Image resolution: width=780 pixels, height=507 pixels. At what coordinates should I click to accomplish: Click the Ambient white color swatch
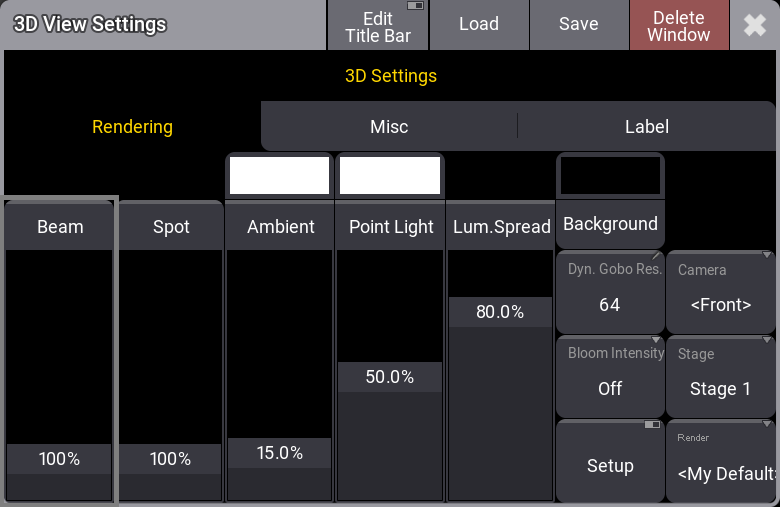tap(280, 175)
